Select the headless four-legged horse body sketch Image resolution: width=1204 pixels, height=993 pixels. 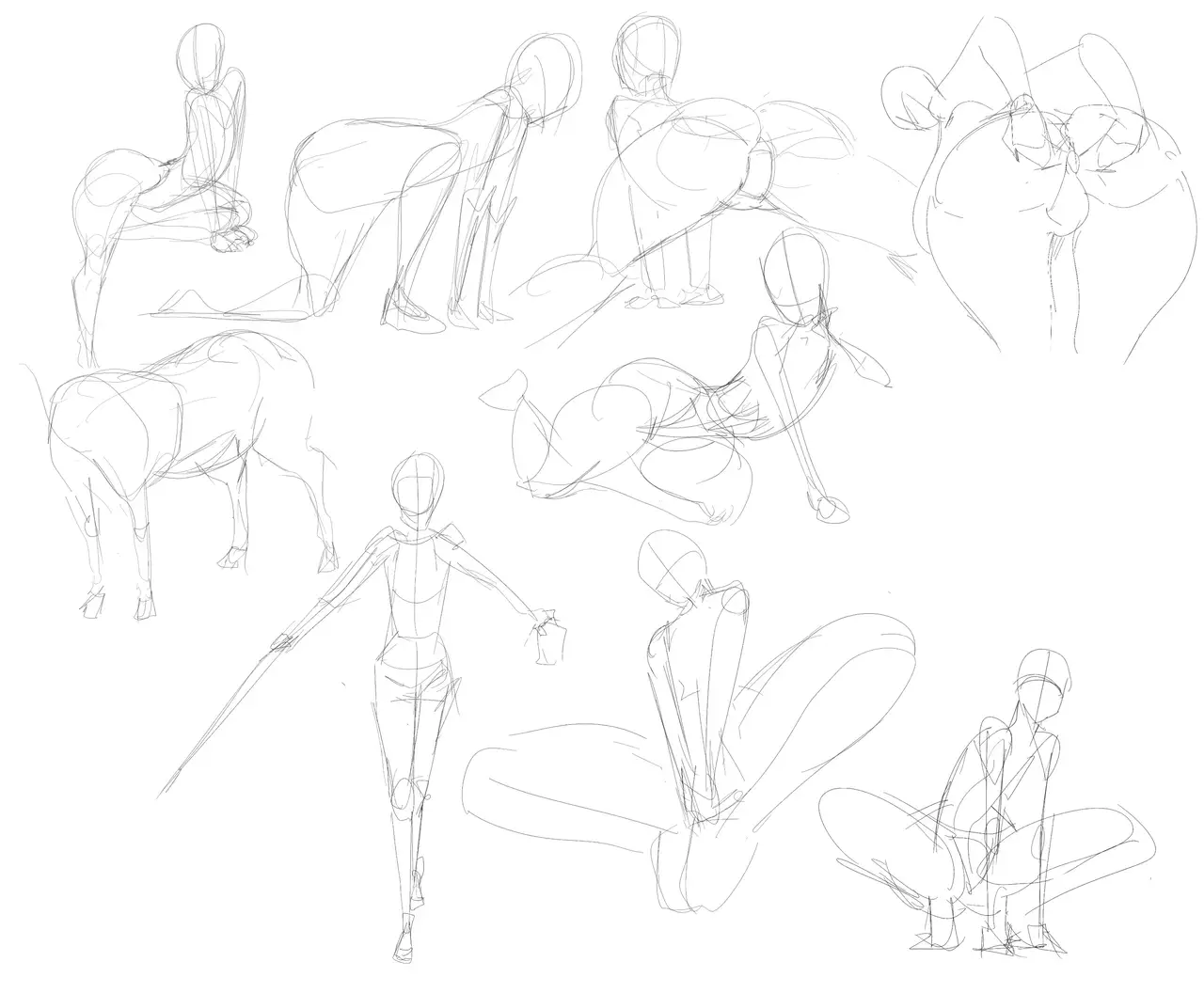(183, 442)
